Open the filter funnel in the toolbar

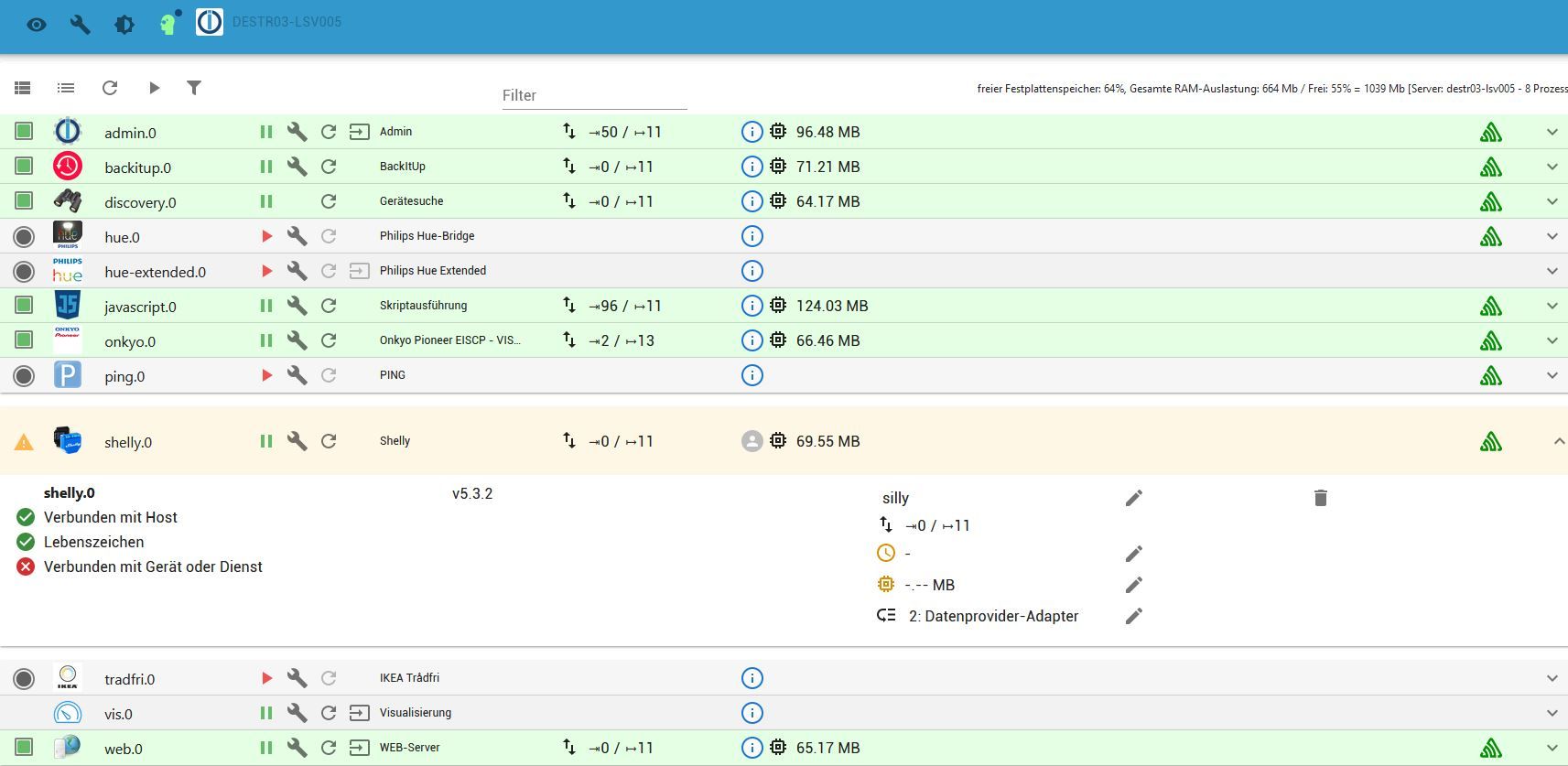(x=194, y=88)
